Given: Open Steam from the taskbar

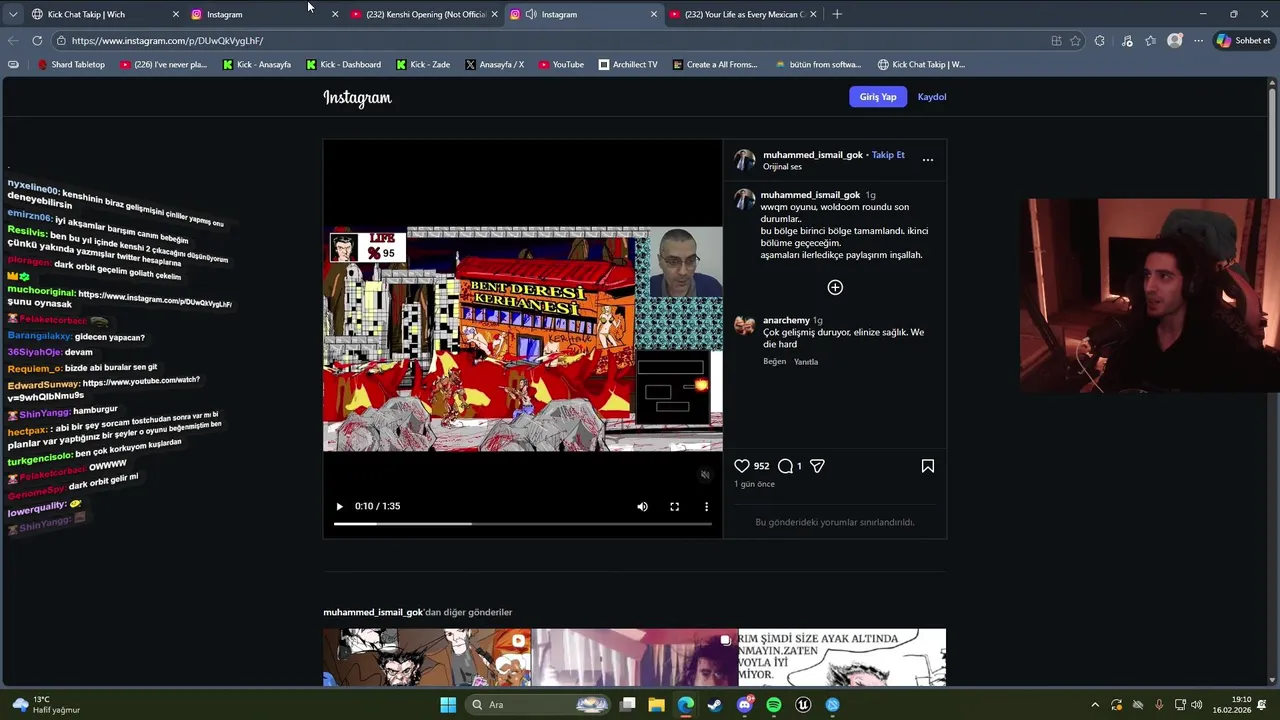Looking at the screenshot, I should (715, 705).
